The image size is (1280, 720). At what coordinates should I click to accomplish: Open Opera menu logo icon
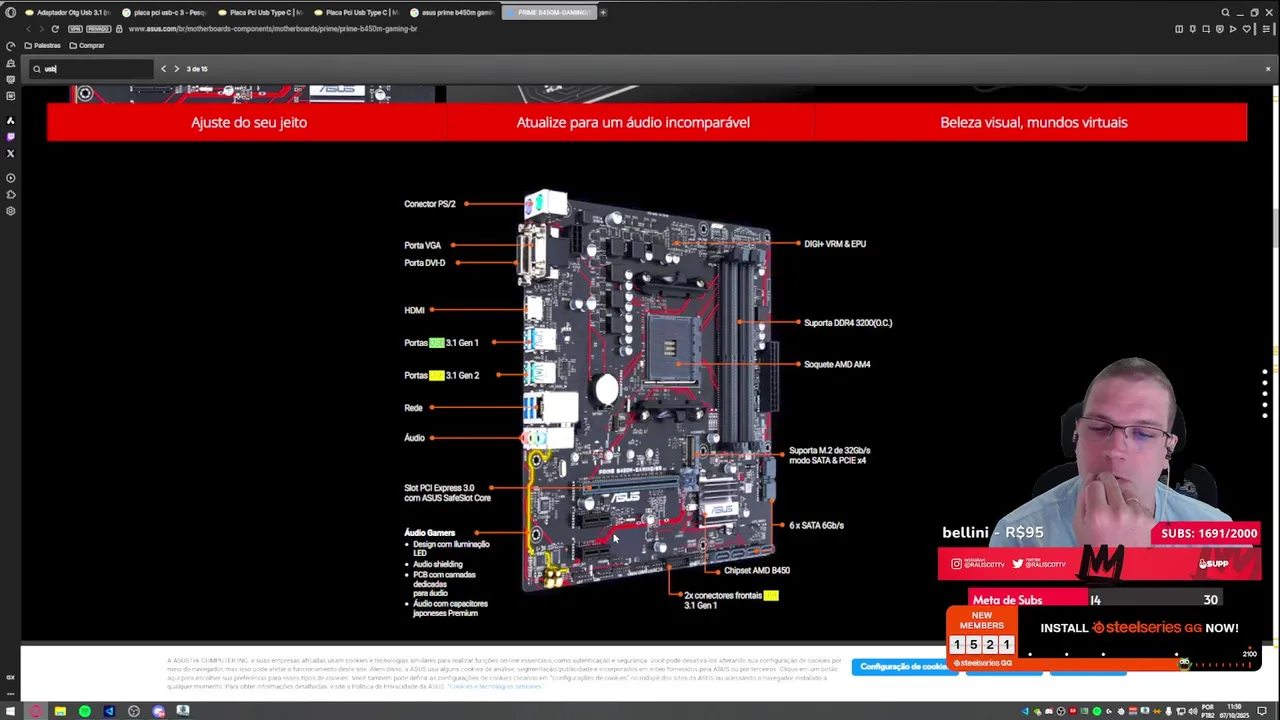[x=10, y=13]
